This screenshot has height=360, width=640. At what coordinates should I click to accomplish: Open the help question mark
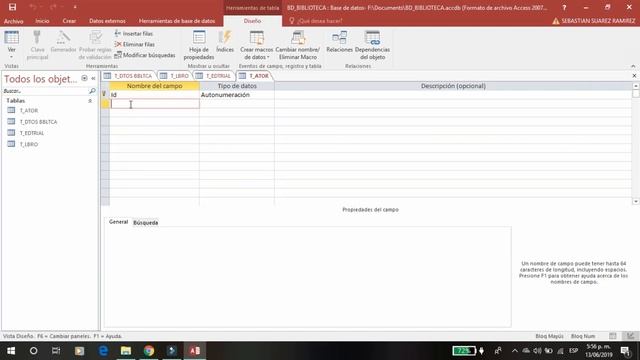(x=564, y=7)
